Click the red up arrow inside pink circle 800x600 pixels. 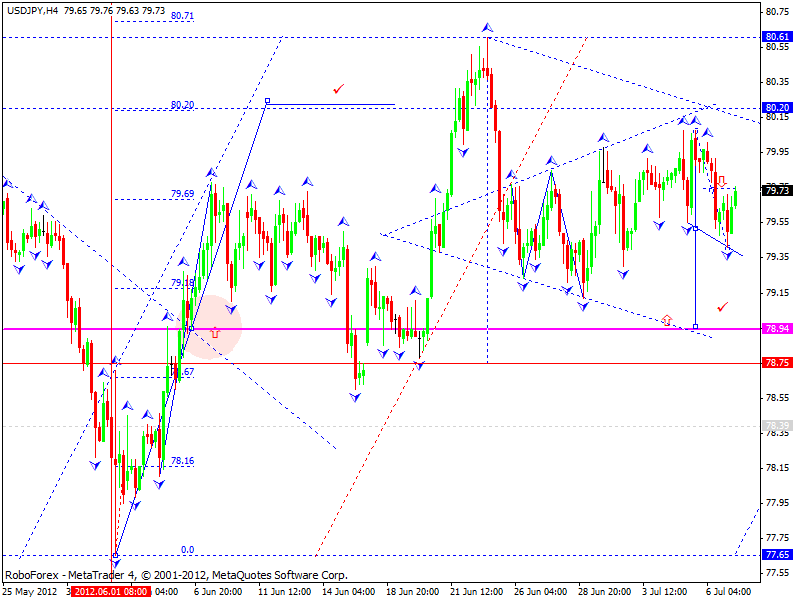215,333
